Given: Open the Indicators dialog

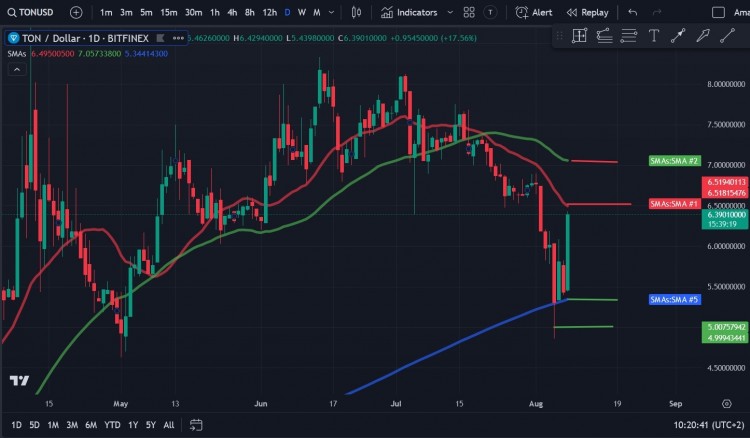Looking at the screenshot, I should (x=409, y=12).
